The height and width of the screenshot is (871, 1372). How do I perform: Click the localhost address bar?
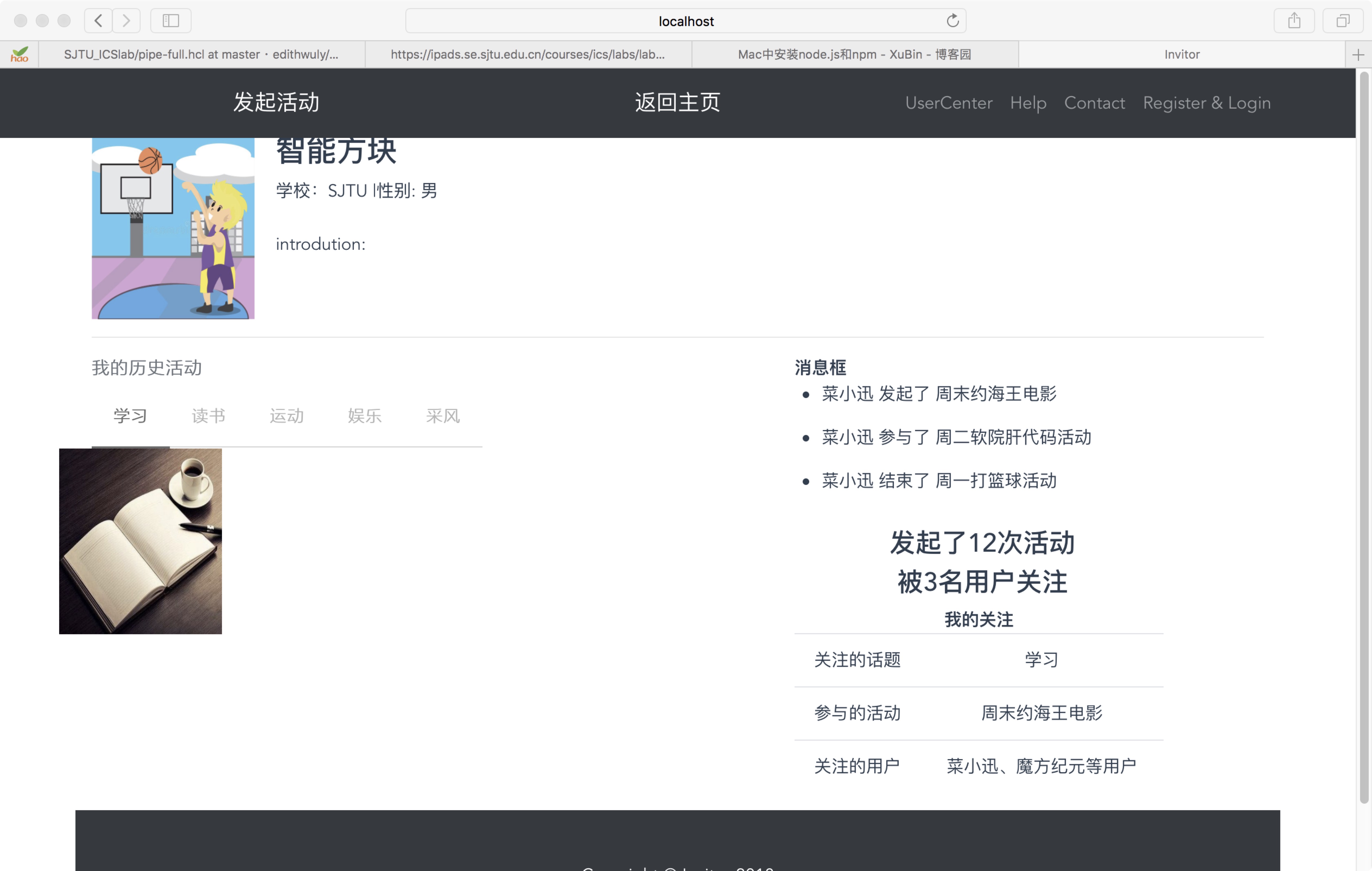point(685,21)
